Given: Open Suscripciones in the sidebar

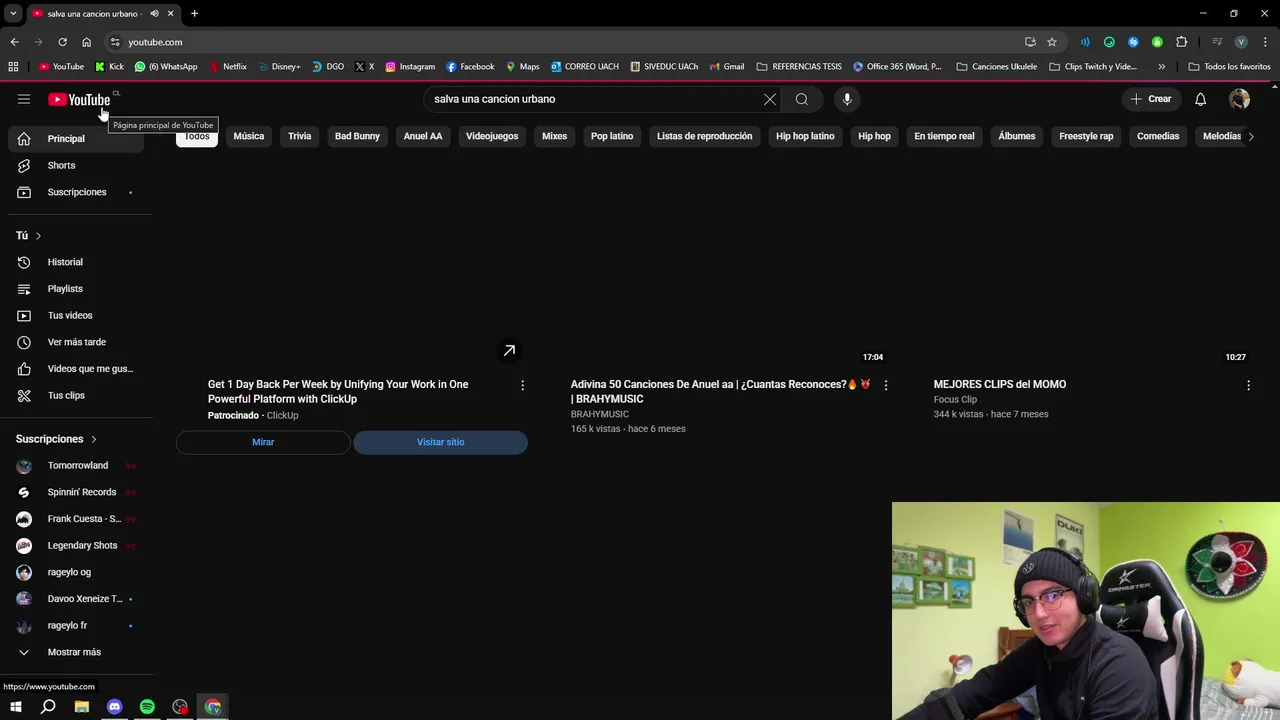Looking at the screenshot, I should click(76, 192).
